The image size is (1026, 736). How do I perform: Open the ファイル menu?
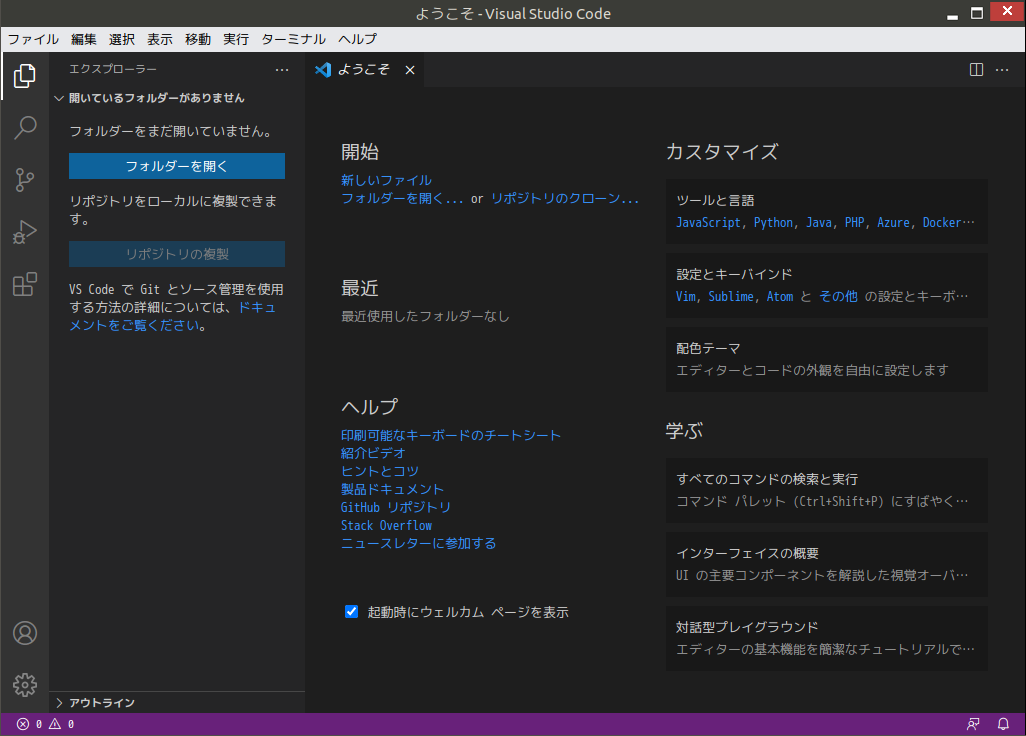point(33,39)
